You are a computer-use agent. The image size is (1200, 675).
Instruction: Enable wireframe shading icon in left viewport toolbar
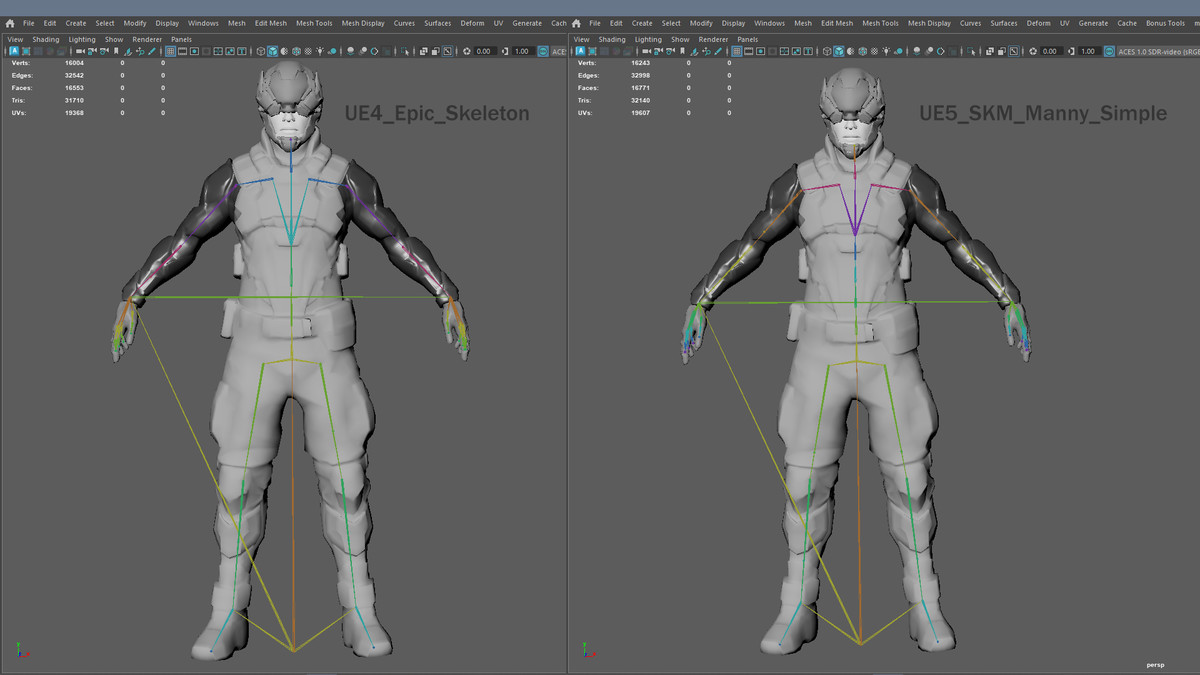(261, 51)
